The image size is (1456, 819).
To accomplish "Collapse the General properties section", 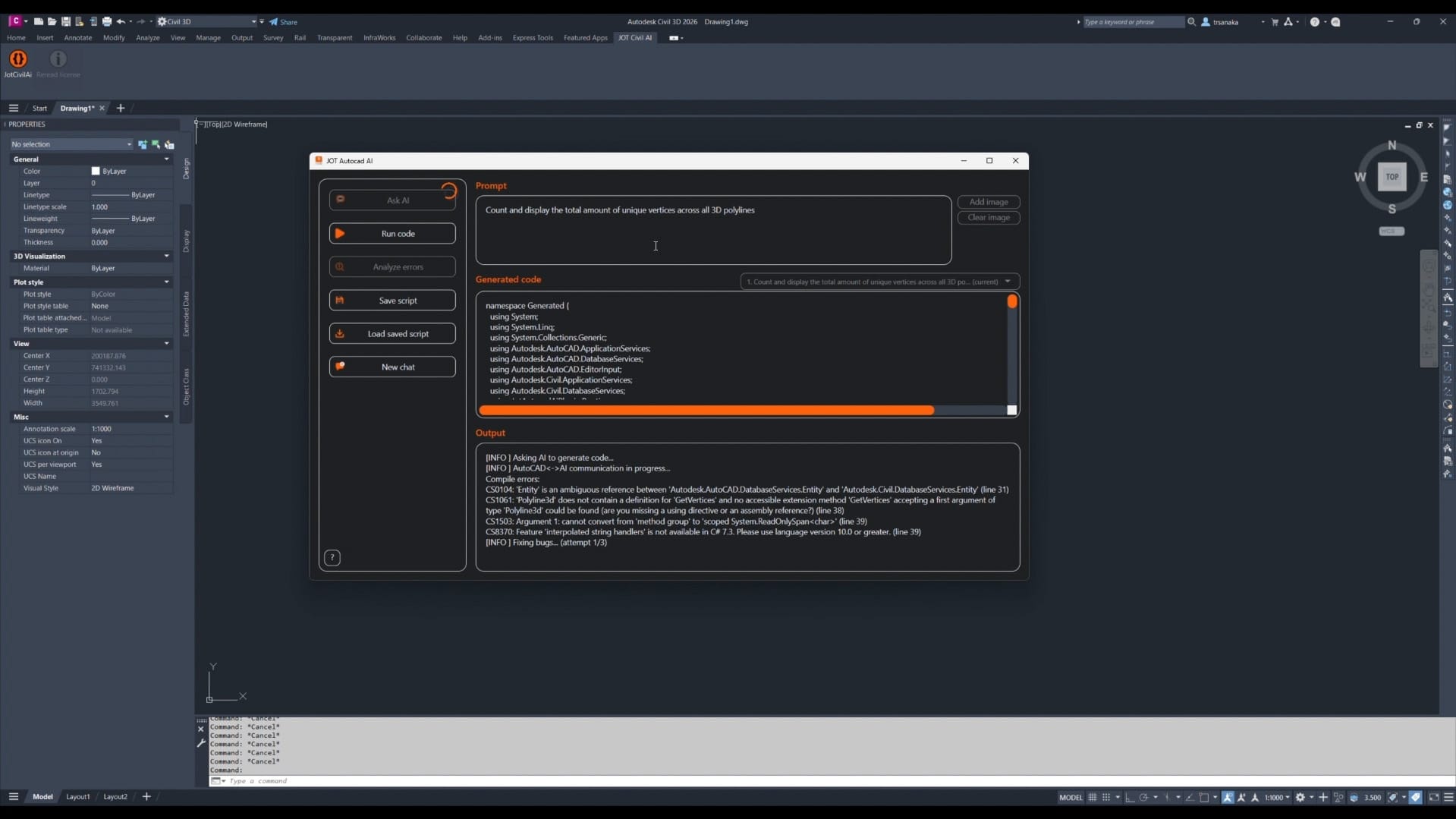I will click(x=166, y=159).
